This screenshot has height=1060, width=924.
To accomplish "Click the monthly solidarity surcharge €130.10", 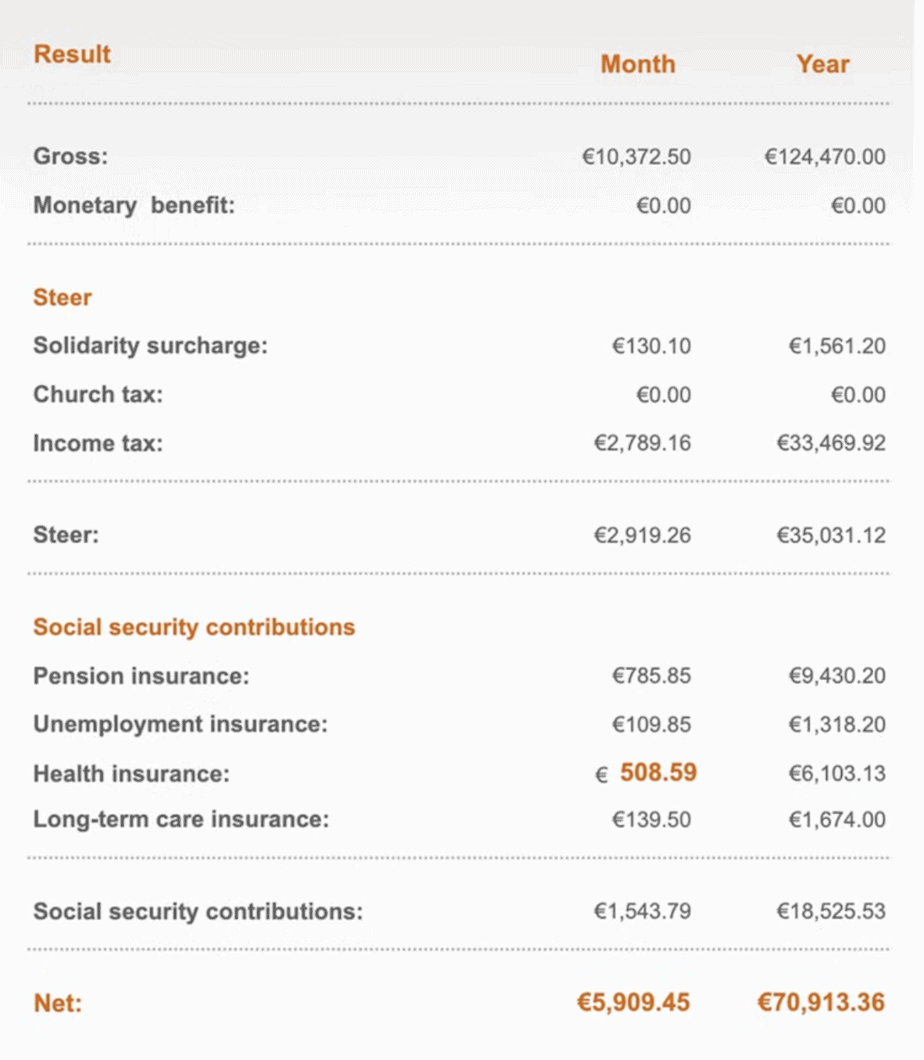I will pos(651,346).
